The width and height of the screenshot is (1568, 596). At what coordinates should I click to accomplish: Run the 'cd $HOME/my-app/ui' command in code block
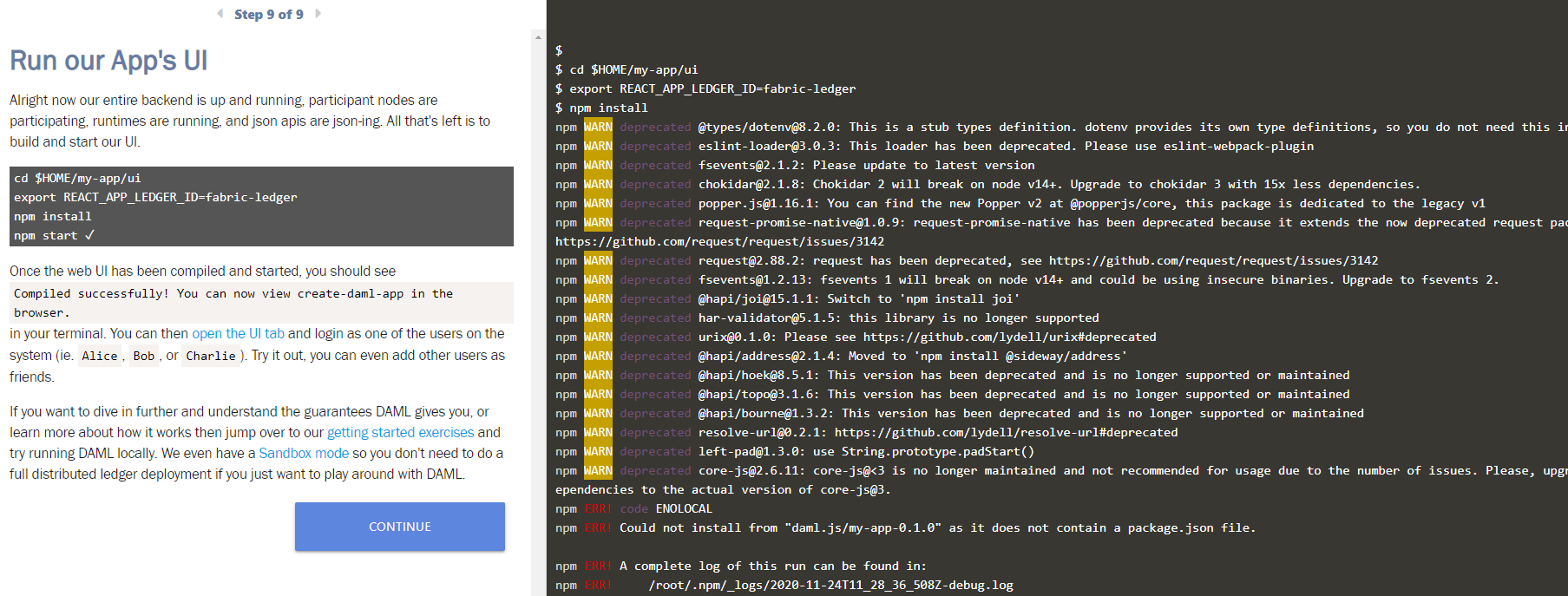[x=77, y=178]
